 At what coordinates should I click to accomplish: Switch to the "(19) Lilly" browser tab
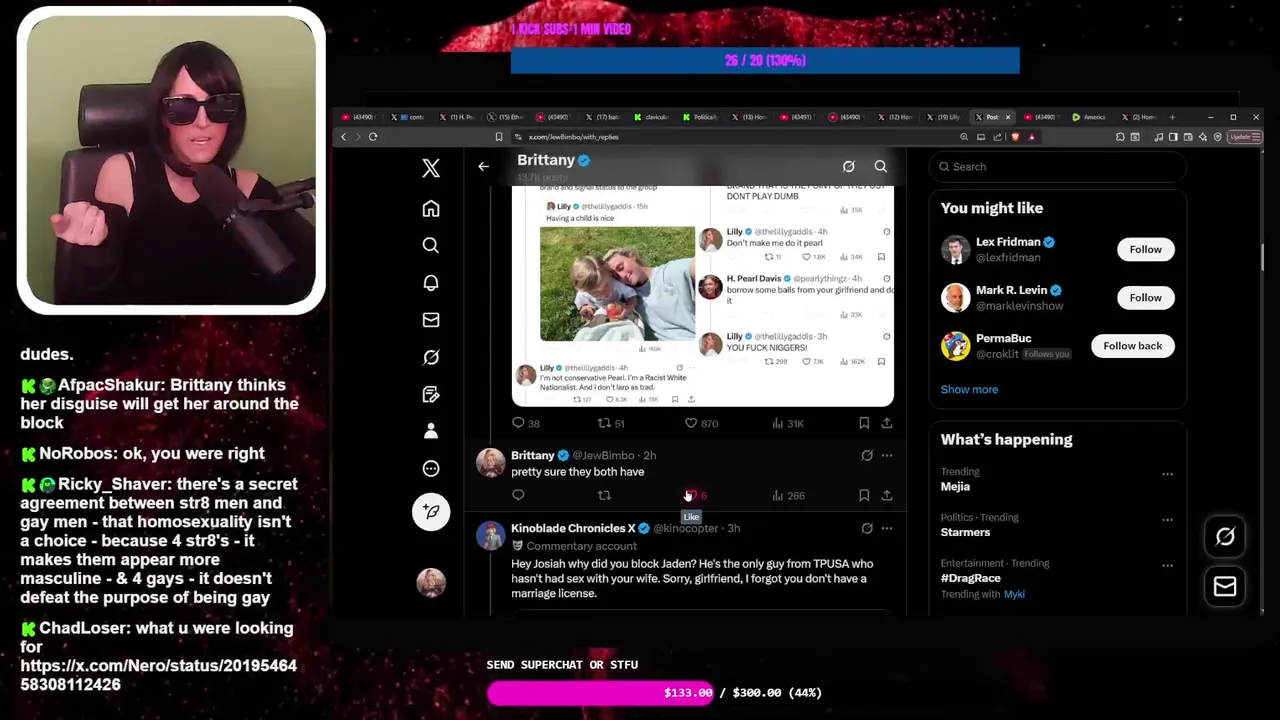click(x=946, y=117)
